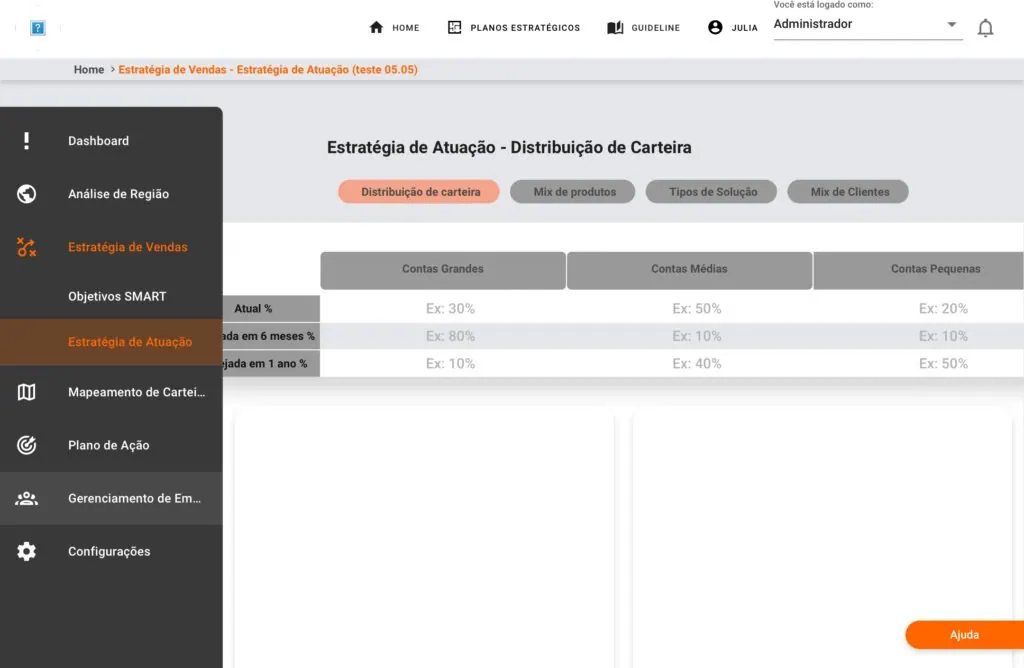Click 1 ano Contas Grandes field Ex: 10%
This screenshot has width=1024, height=668.
coord(443,363)
